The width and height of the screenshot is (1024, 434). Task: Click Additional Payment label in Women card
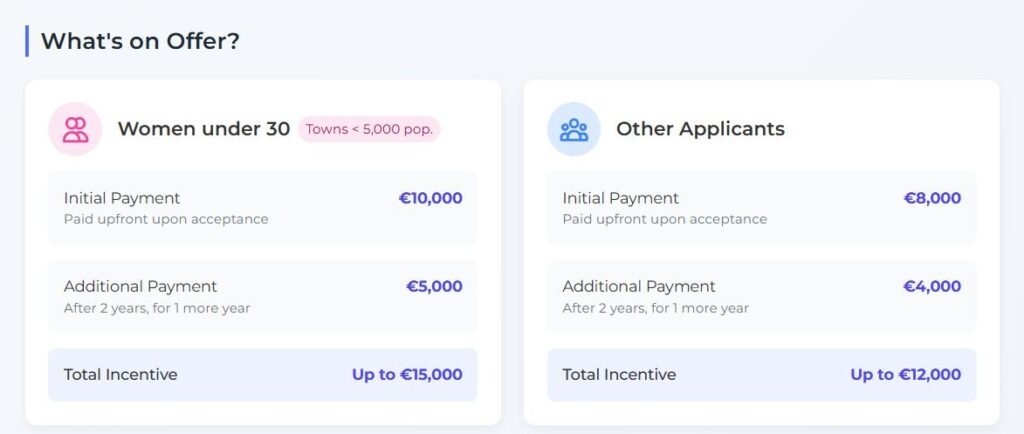pyautogui.click(x=140, y=287)
